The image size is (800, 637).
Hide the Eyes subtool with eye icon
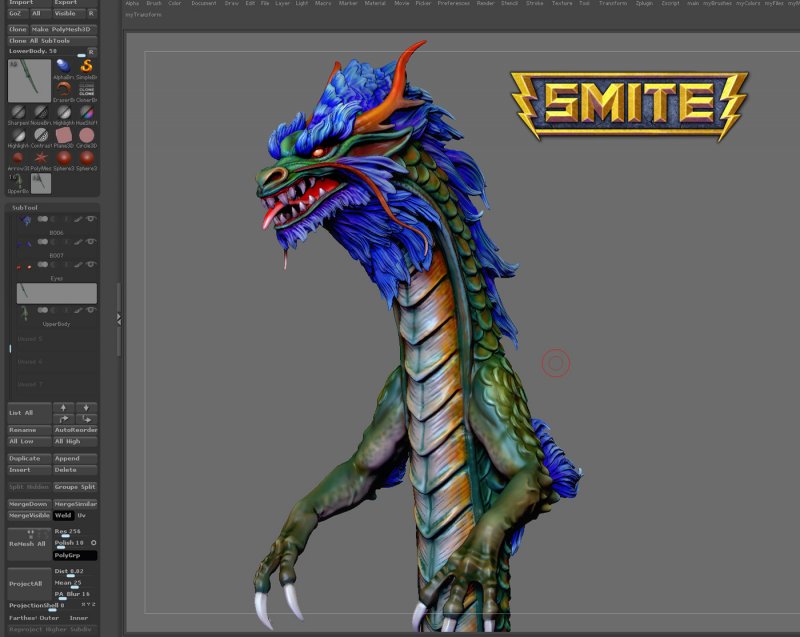pos(91,264)
